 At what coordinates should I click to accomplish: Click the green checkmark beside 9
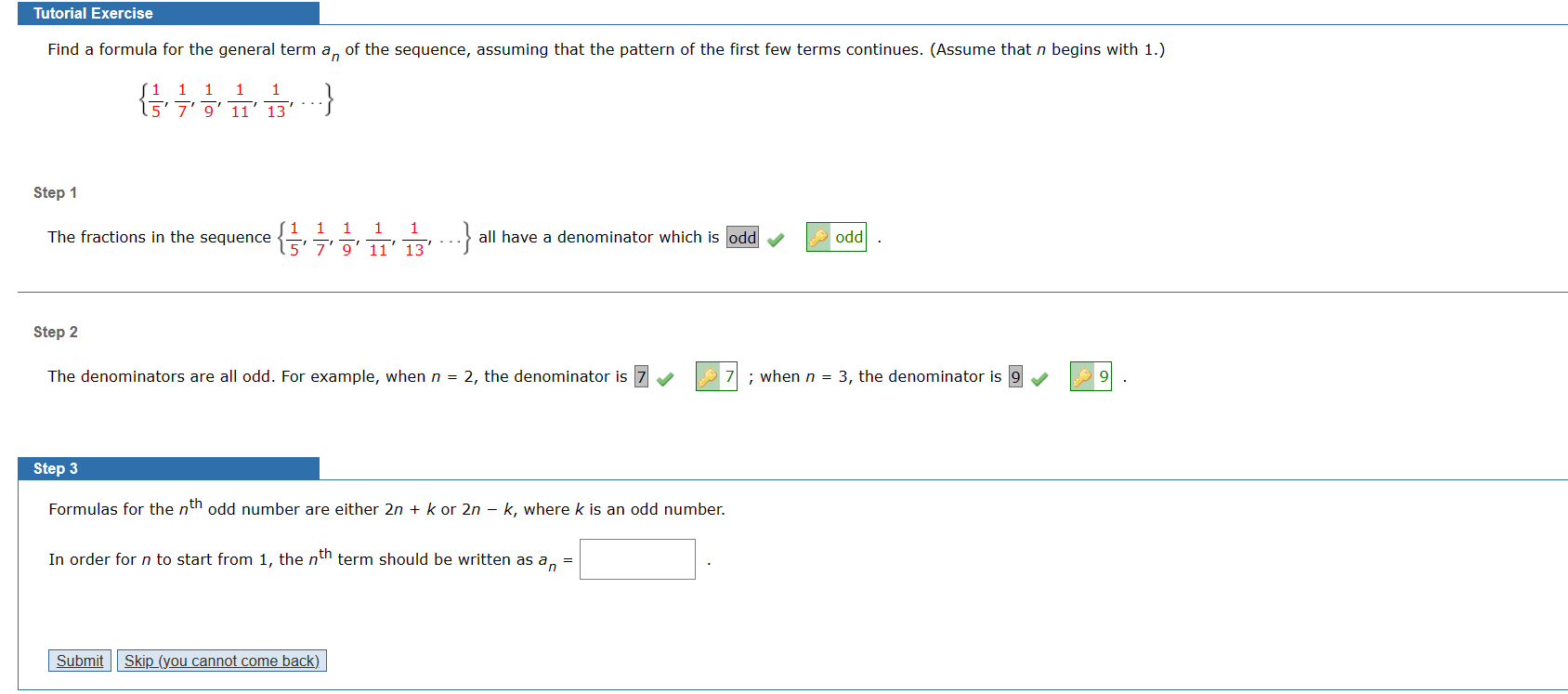click(x=1039, y=377)
